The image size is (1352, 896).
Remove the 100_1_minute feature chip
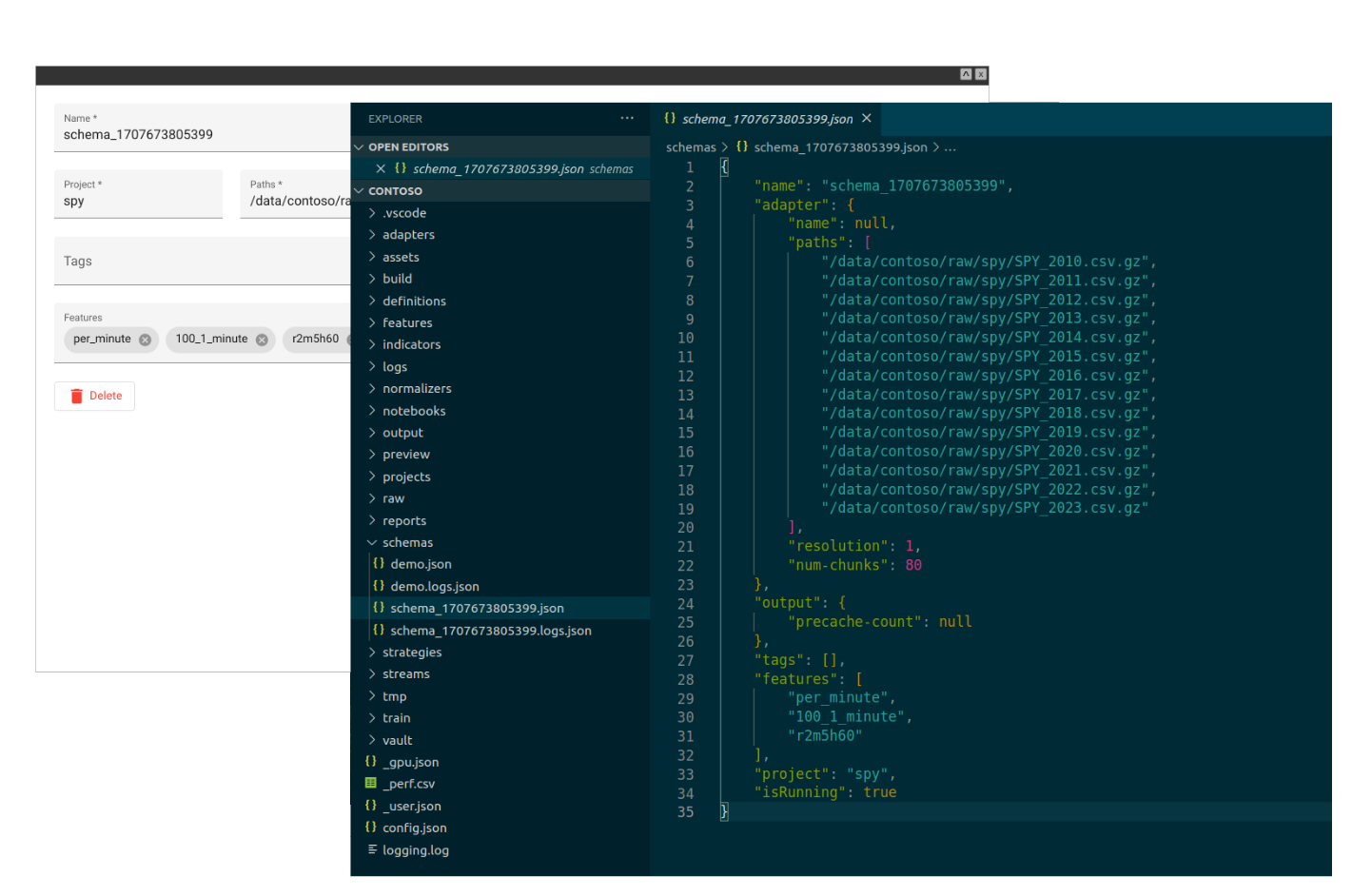coord(262,340)
